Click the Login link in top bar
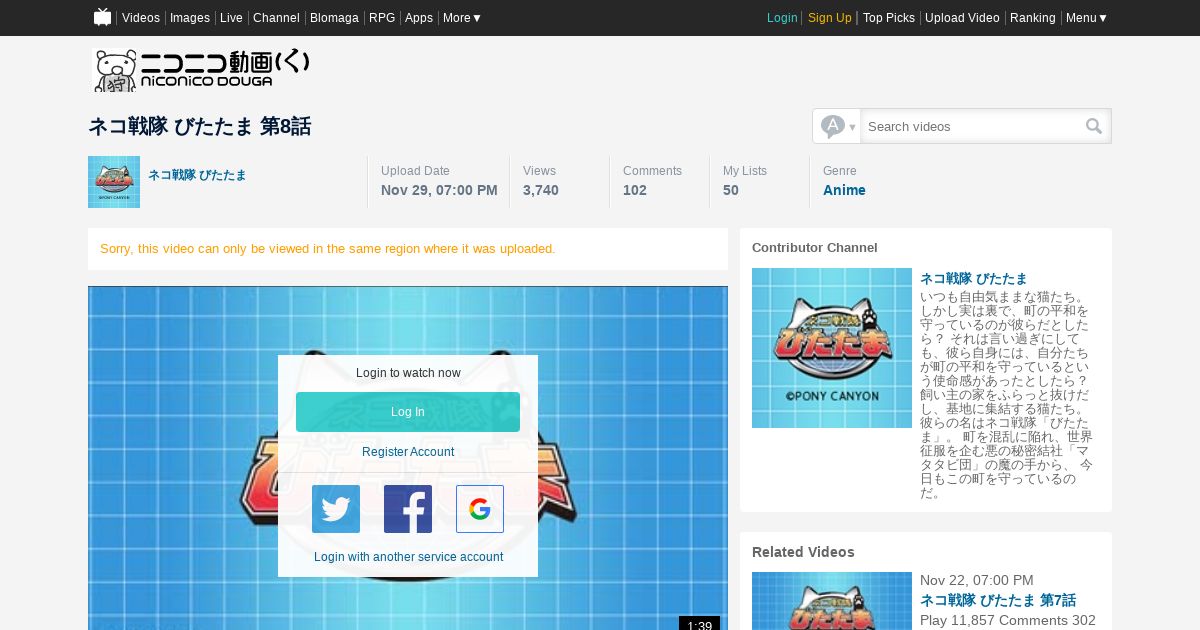The image size is (1200, 630). coord(782,18)
